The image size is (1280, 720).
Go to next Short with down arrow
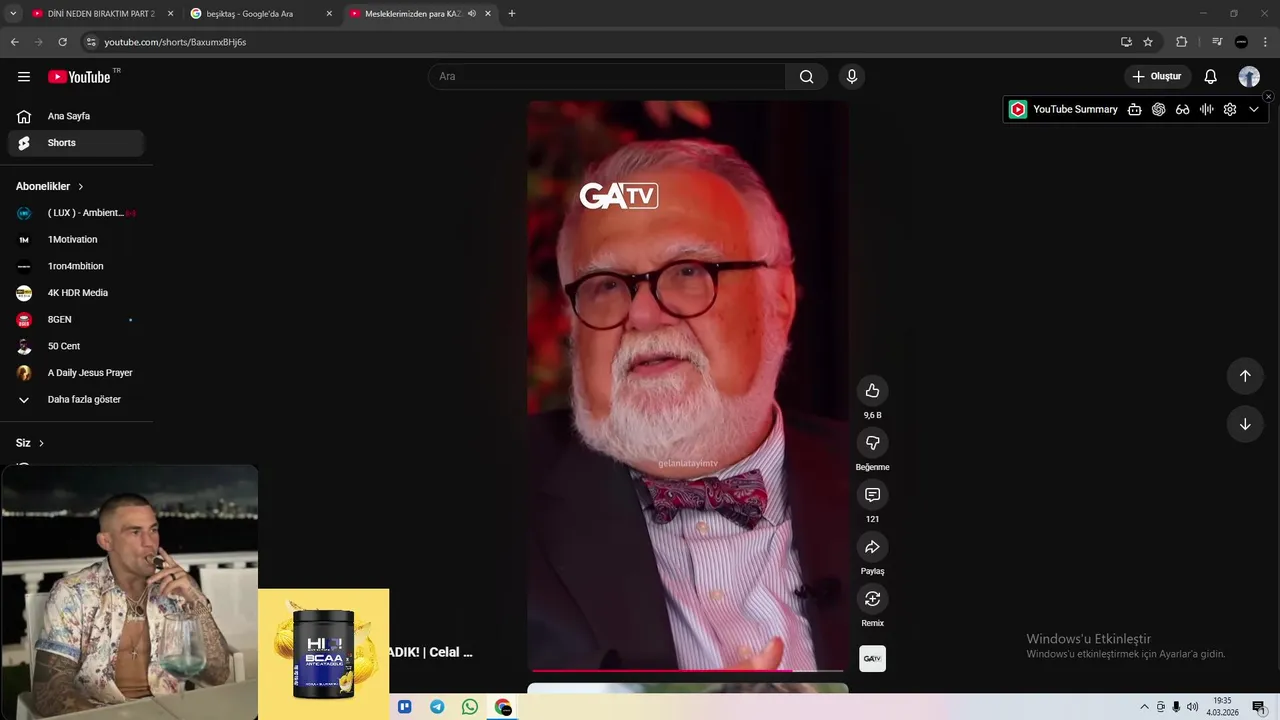1245,424
